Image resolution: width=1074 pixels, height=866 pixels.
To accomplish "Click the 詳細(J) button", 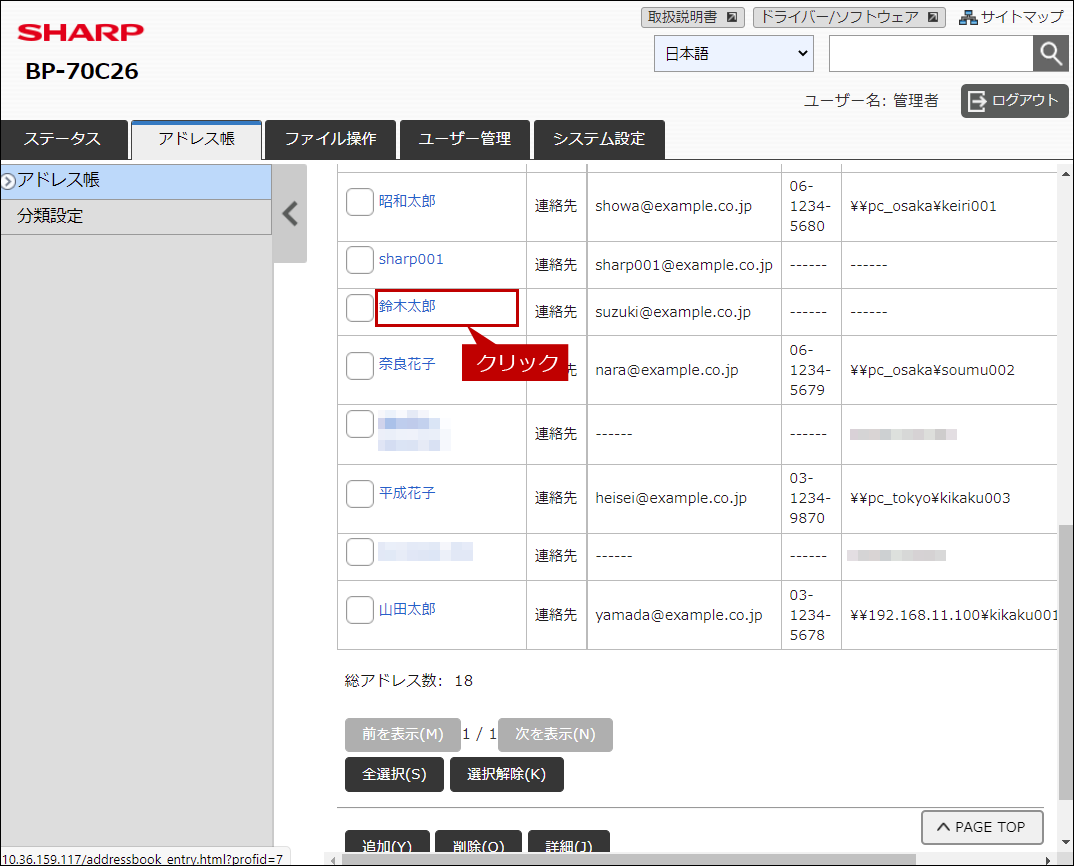I will click(x=569, y=842).
